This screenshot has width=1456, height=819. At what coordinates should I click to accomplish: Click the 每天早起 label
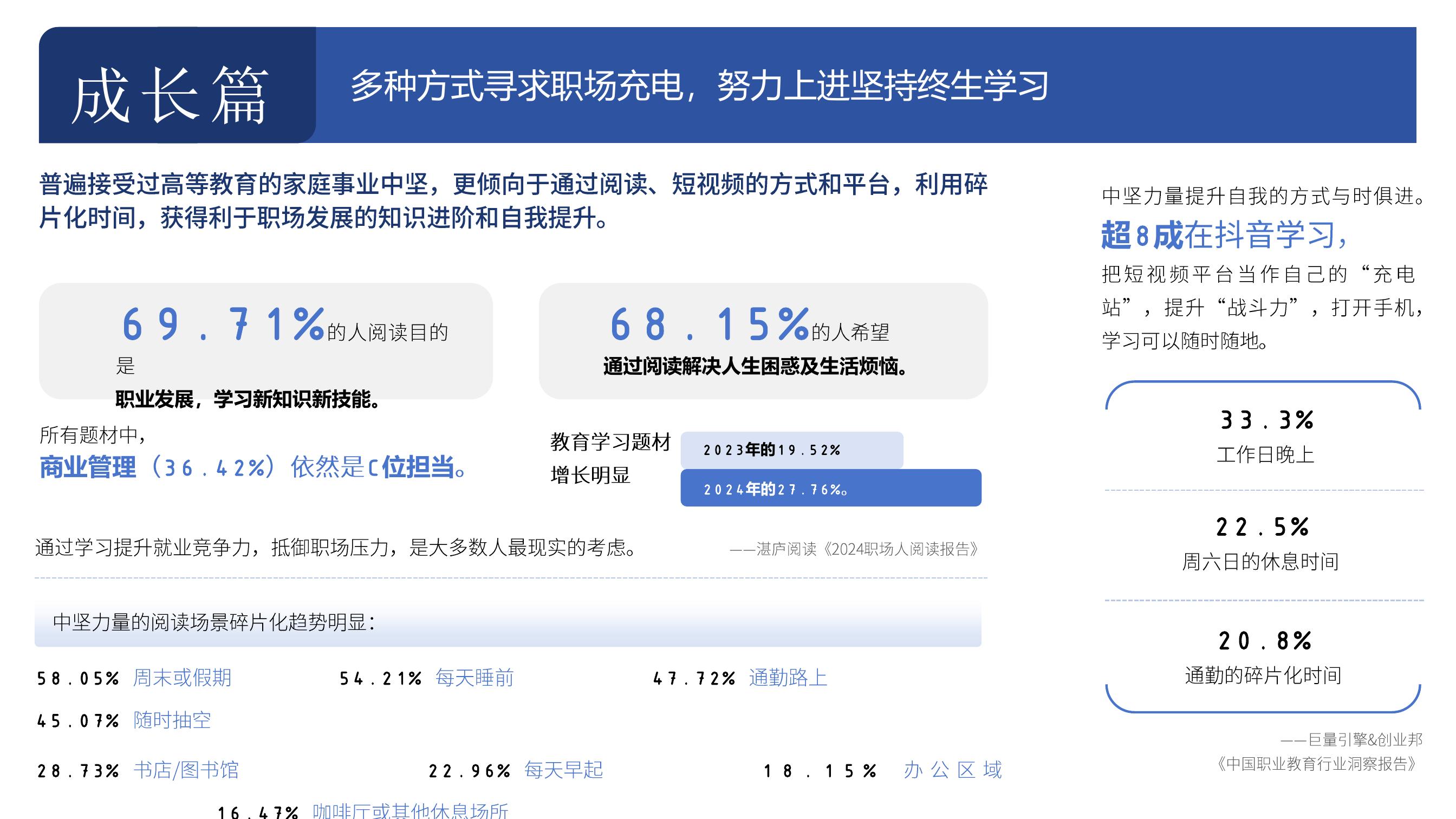click(563, 770)
